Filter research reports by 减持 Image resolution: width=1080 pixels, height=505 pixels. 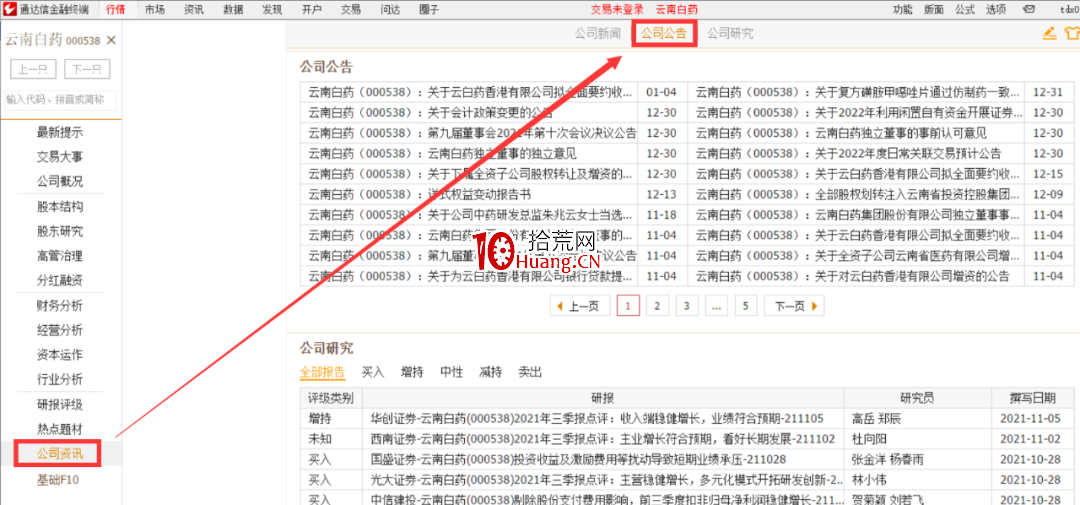point(490,373)
